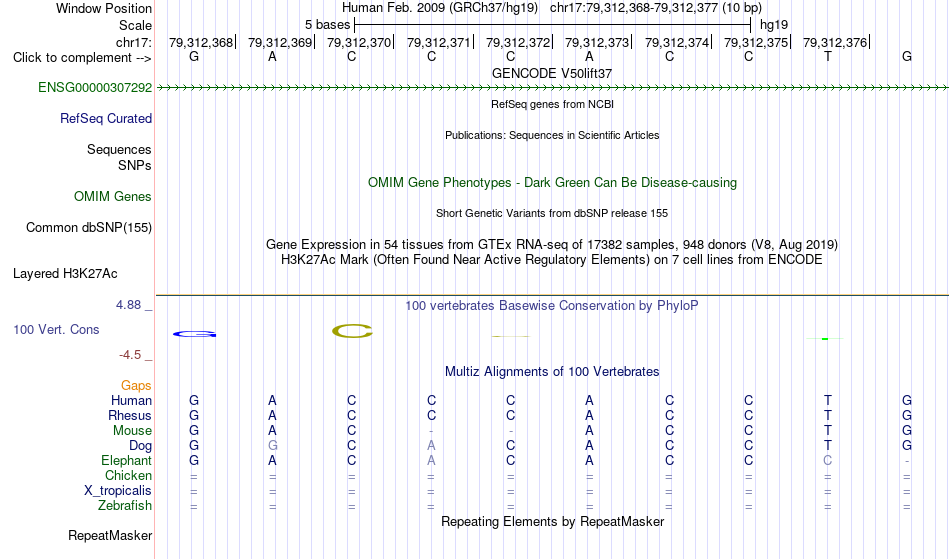Click the OMIM Gene Phenotypes title

[x=552, y=182]
